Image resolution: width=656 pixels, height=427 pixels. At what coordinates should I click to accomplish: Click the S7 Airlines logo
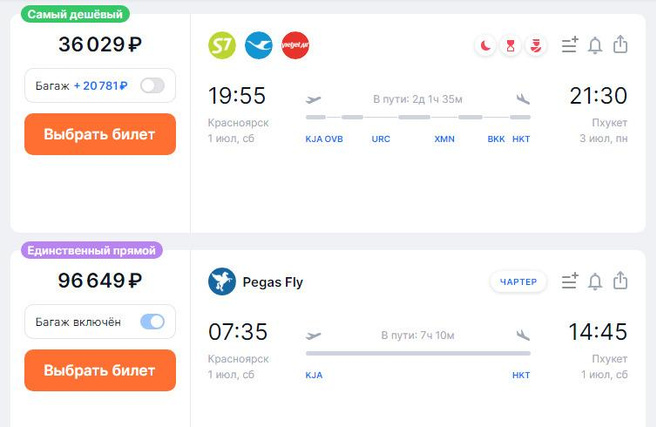222,45
